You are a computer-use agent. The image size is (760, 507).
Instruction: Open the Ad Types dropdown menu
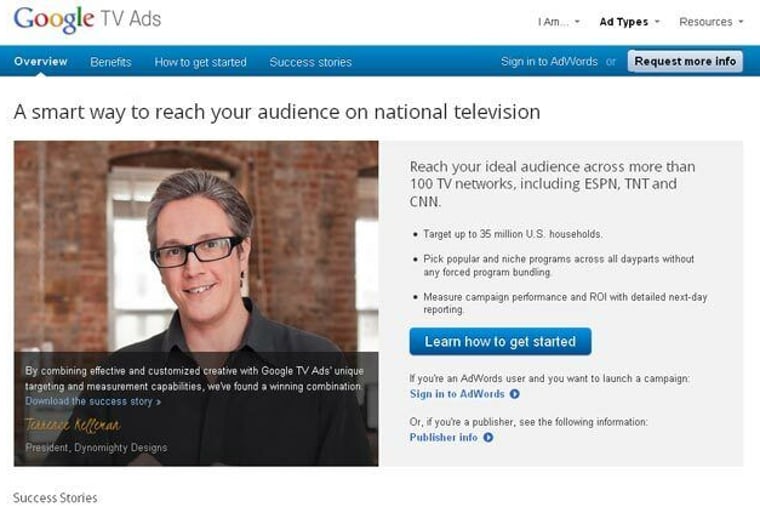(629, 22)
